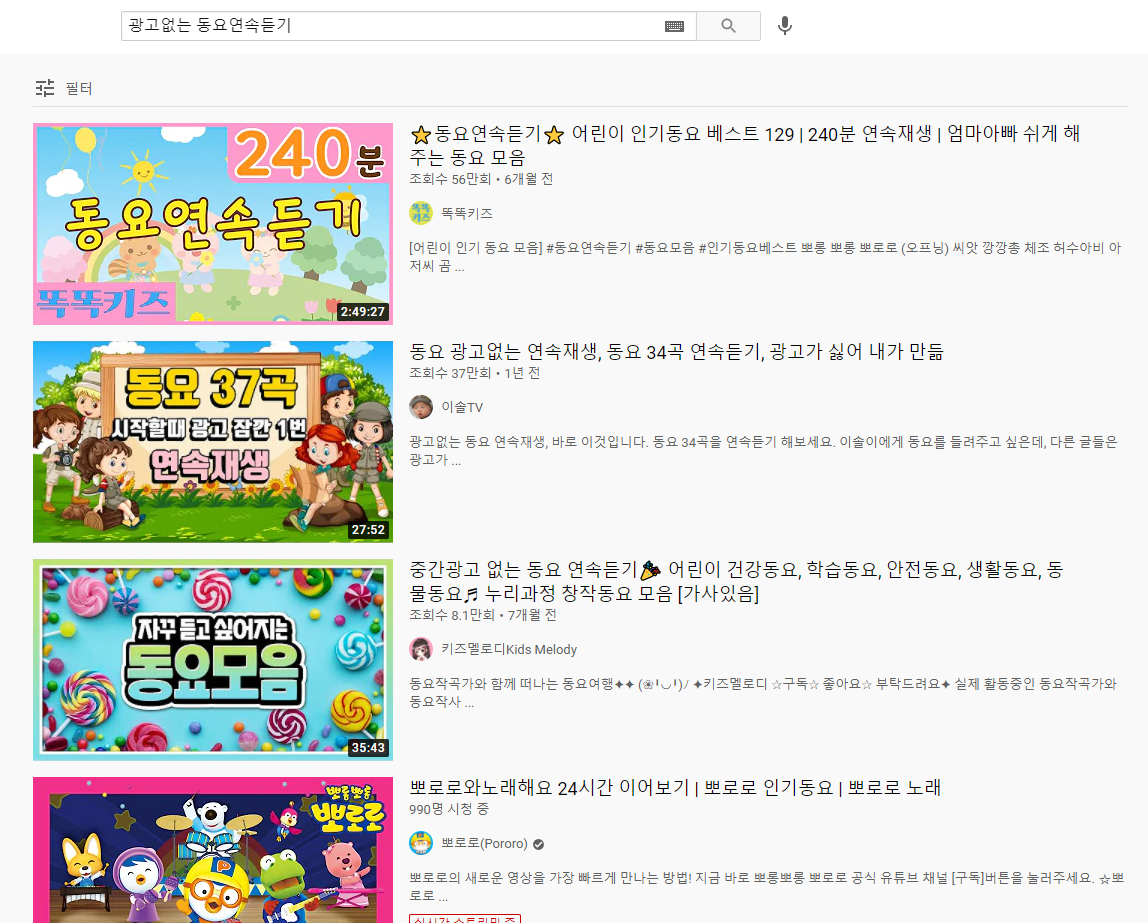Click the description starting 광고없는 동요 연속재생, 바로
Image resolution: width=1148 pixels, height=923 pixels.
[x=764, y=451]
